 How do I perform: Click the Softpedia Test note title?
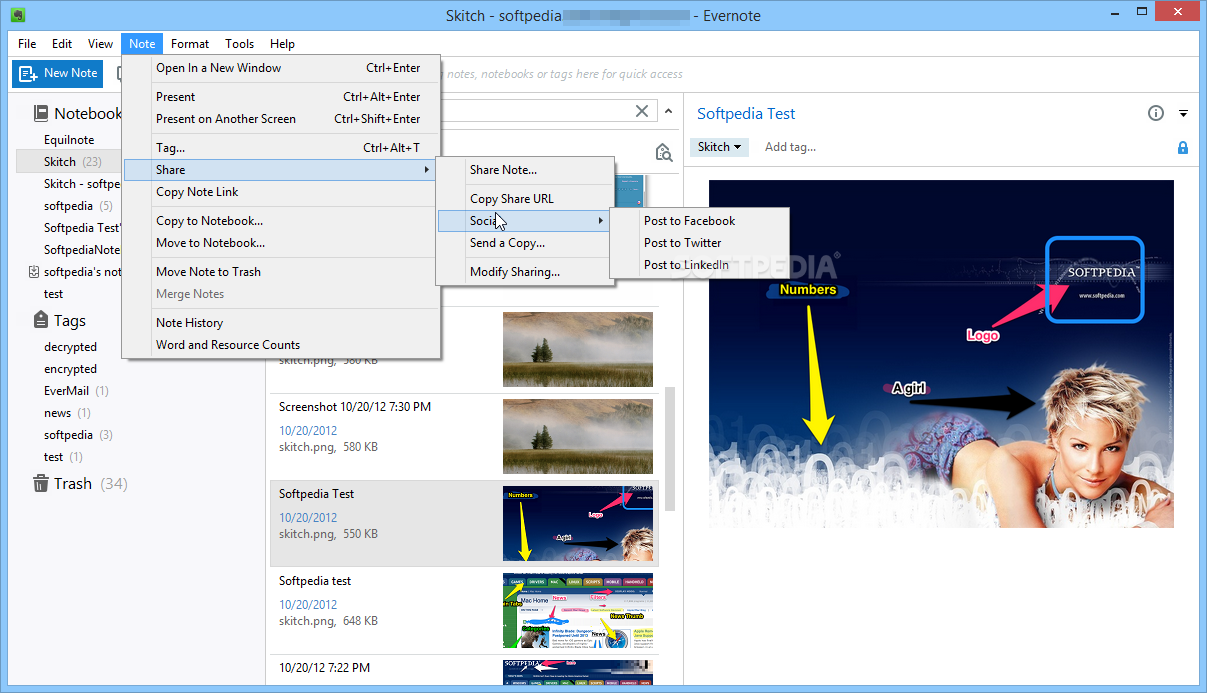click(x=746, y=114)
